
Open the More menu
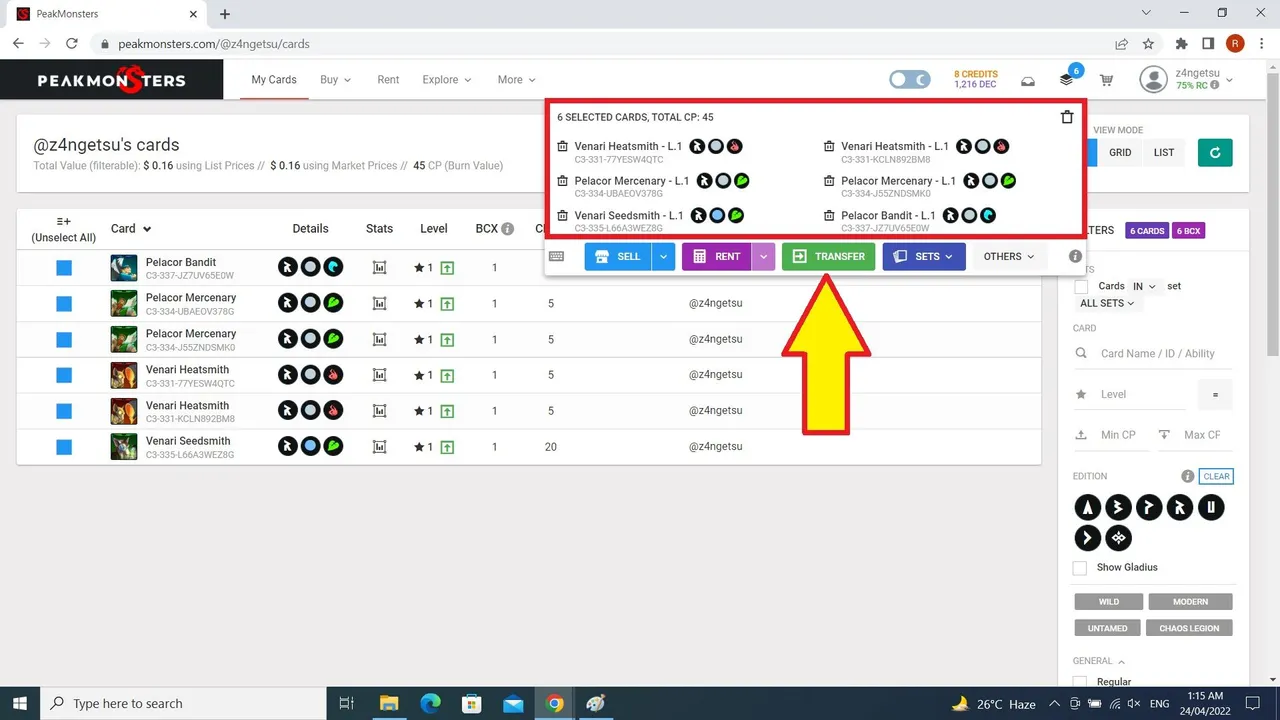tap(517, 80)
